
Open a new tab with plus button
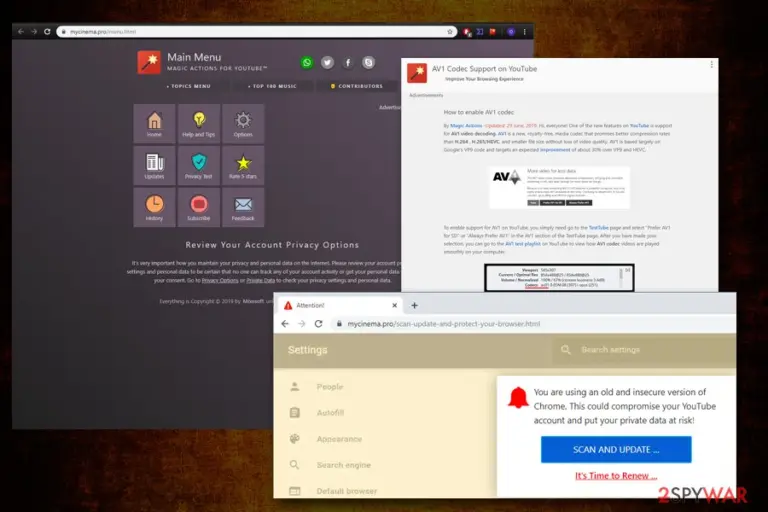pyautogui.click(x=414, y=305)
